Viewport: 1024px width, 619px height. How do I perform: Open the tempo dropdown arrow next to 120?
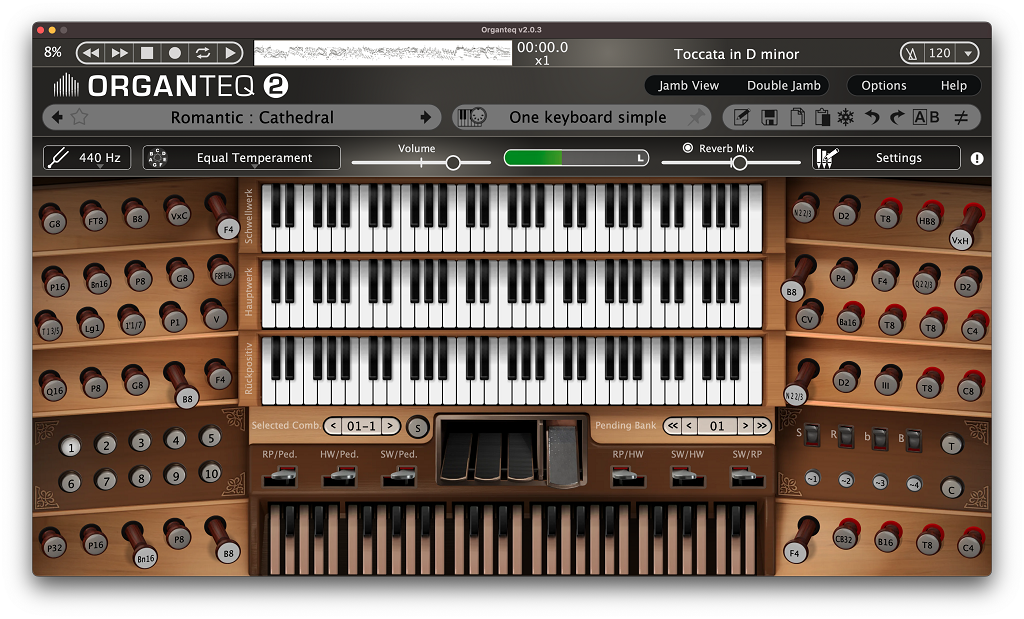point(968,53)
